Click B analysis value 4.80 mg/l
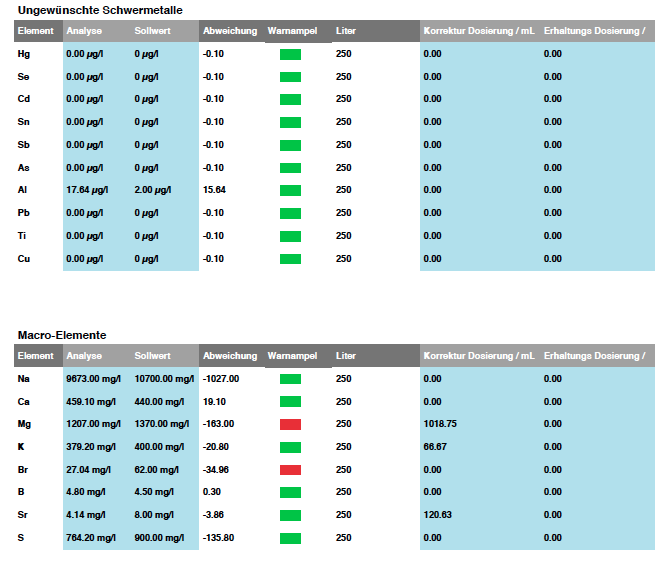This screenshot has width=662, height=576. coord(86,492)
